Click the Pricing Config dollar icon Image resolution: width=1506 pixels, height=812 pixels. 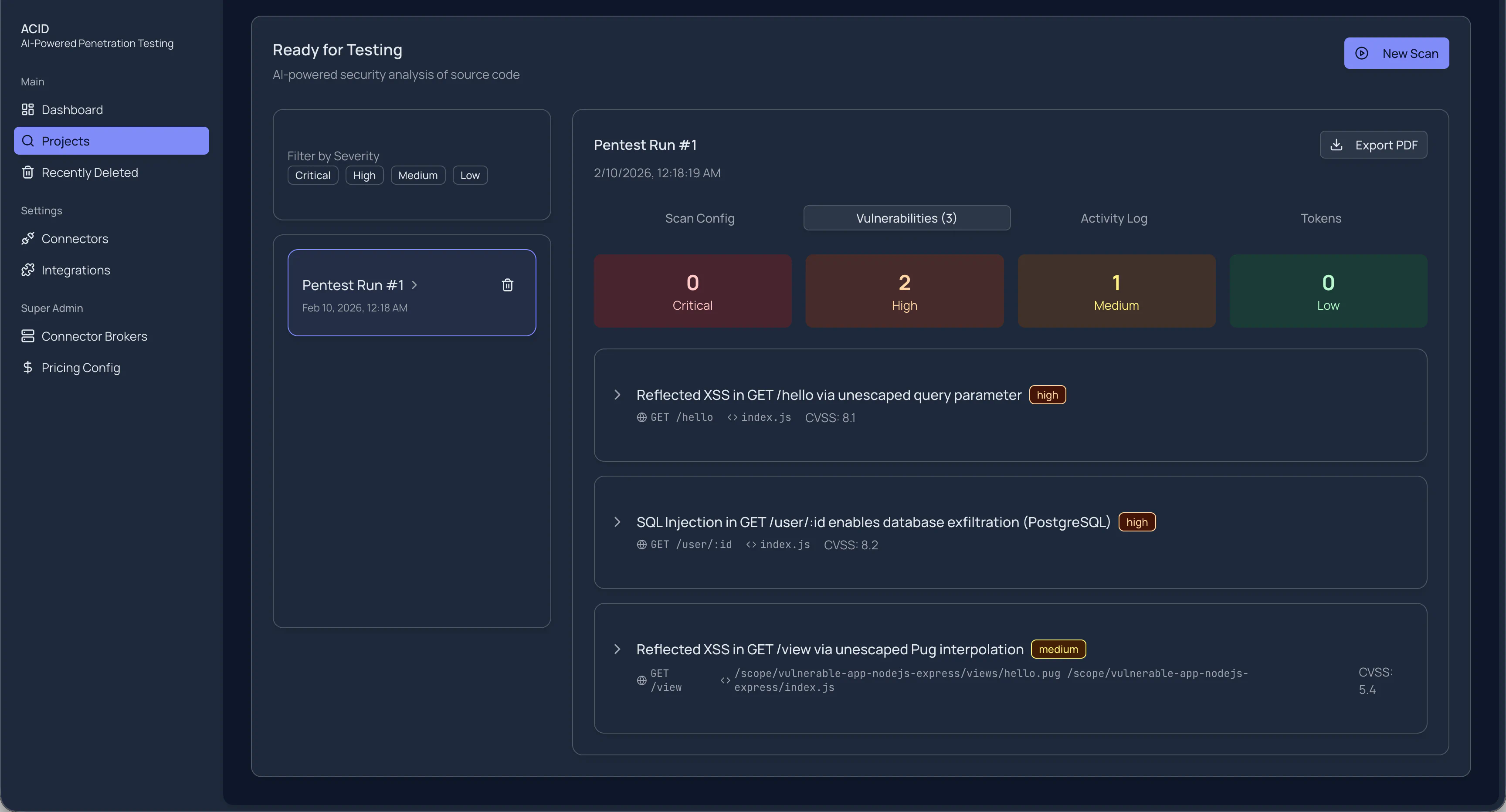[27, 367]
